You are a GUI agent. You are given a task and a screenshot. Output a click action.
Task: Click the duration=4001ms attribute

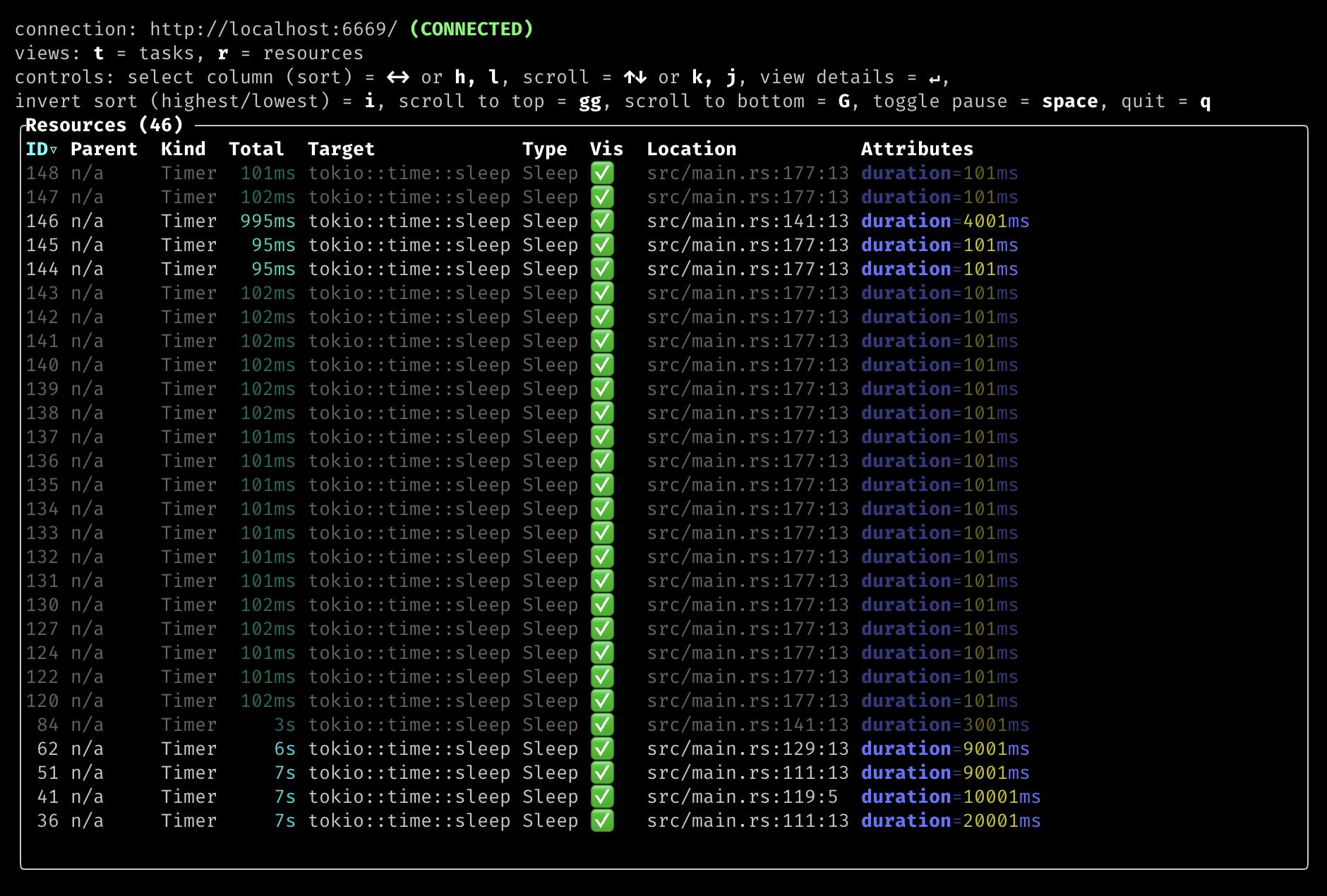pyautogui.click(x=946, y=221)
